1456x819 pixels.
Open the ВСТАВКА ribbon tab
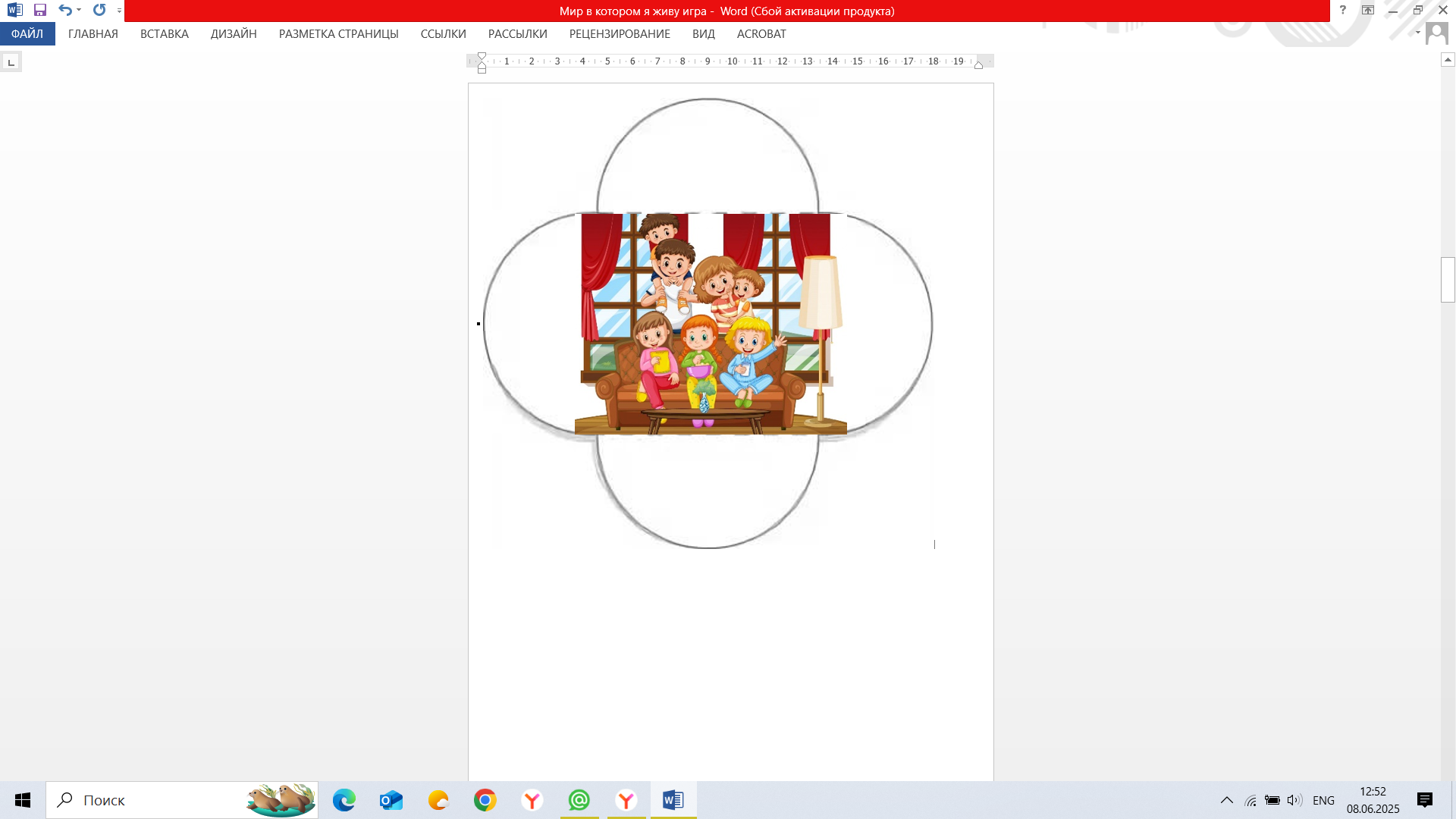pos(164,34)
